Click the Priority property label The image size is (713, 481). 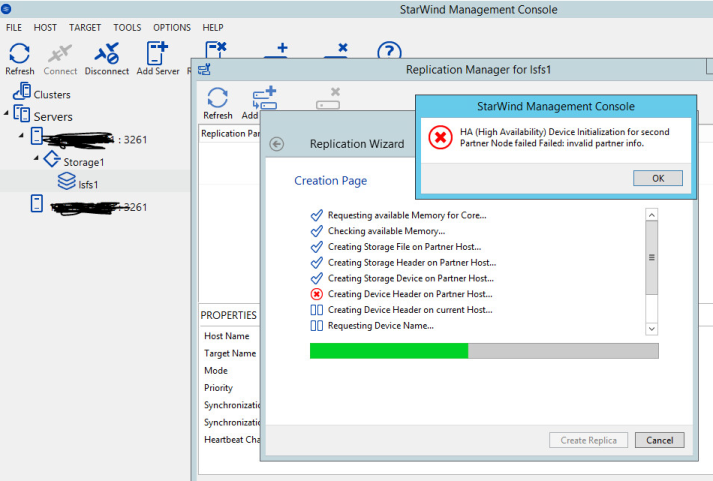pos(218,388)
